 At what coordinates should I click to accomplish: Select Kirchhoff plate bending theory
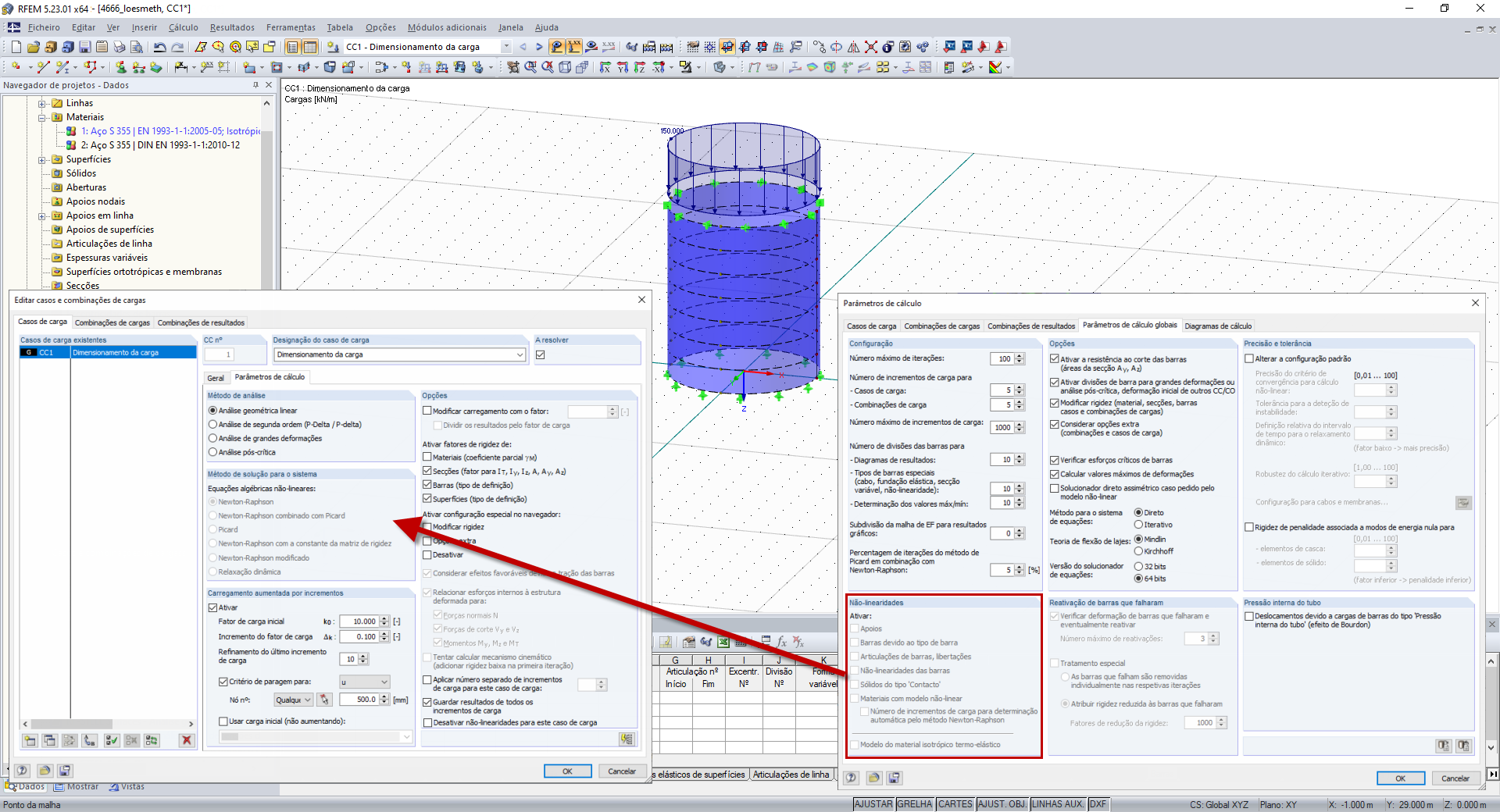1138,551
